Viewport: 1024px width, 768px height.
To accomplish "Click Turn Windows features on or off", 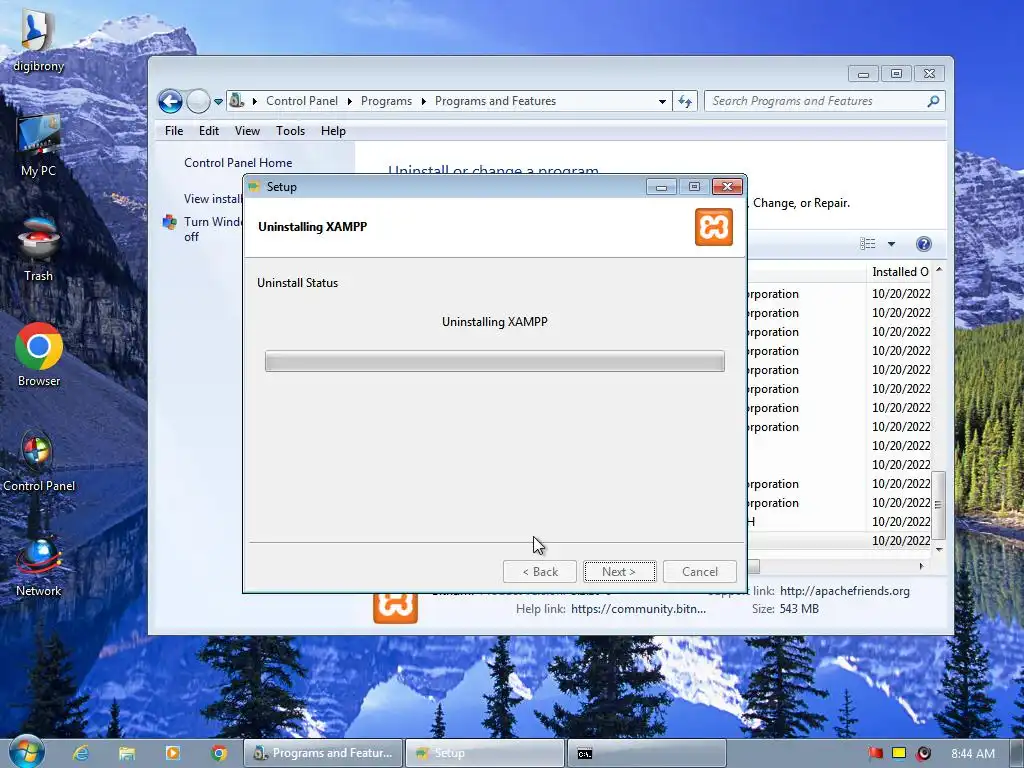I will 213,229.
